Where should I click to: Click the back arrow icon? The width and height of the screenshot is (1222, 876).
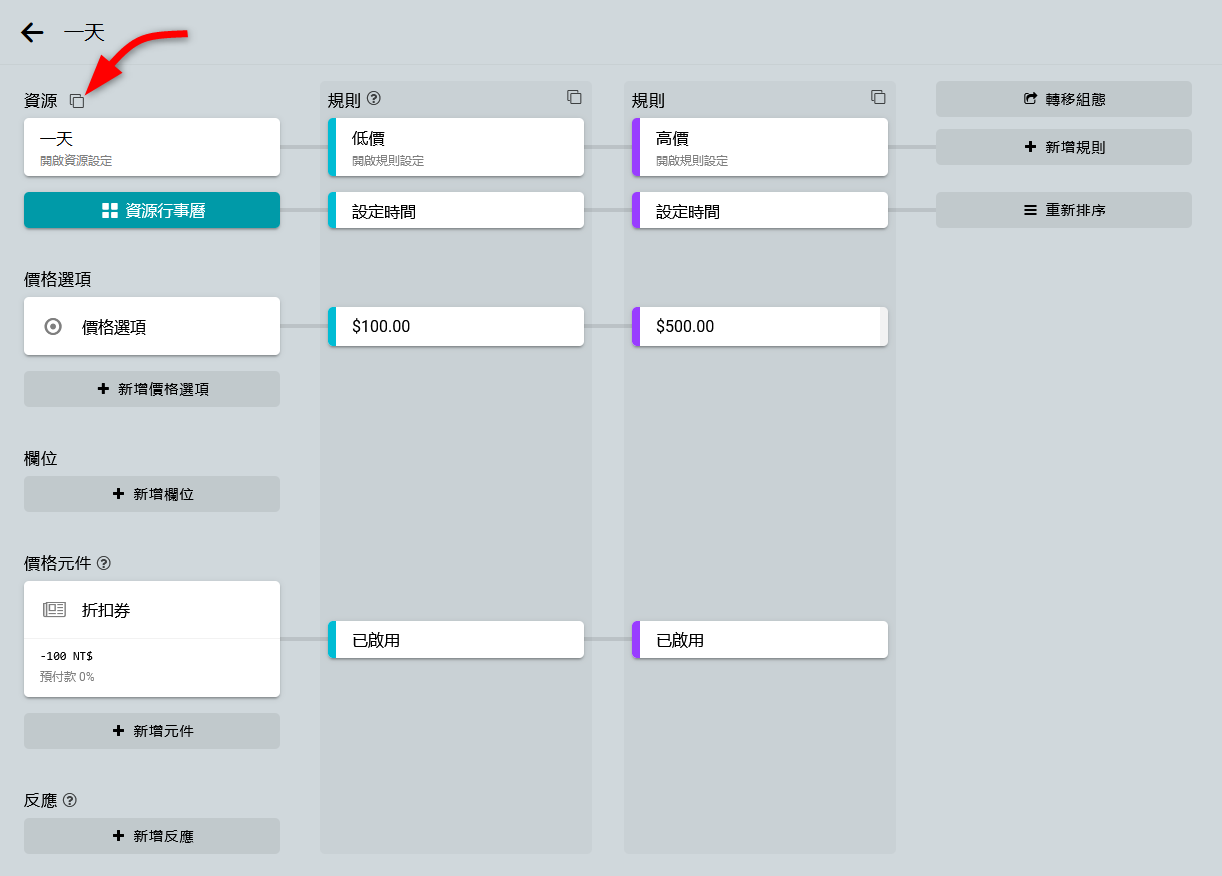pyautogui.click(x=32, y=33)
